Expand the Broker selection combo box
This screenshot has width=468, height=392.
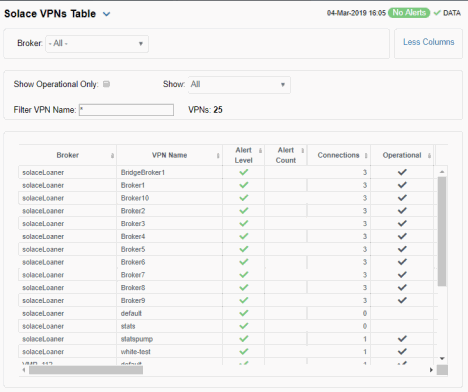point(97,44)
